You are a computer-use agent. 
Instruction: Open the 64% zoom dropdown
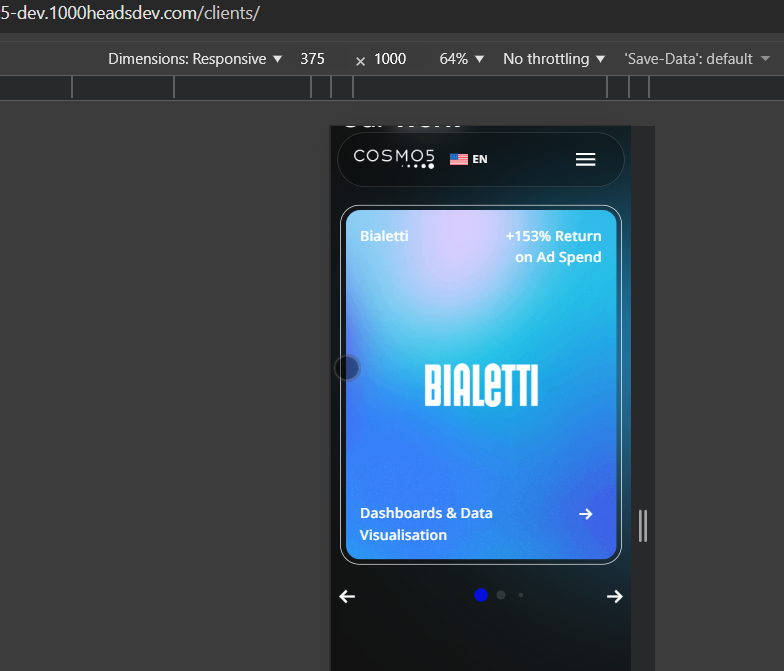click(461, 59)
